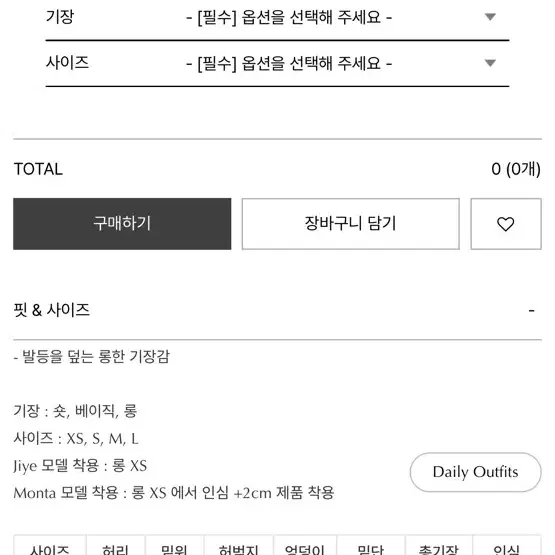The height and width of the screenshot is (555, 555).
Task: Open the 사이즈 required option selector
Action: 288,64
